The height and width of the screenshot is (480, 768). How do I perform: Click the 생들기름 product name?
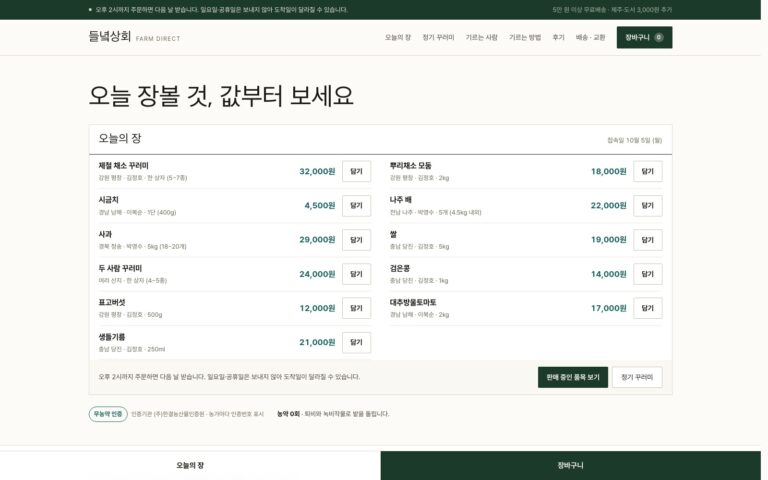pyautogui.click(x=112, y=336)
